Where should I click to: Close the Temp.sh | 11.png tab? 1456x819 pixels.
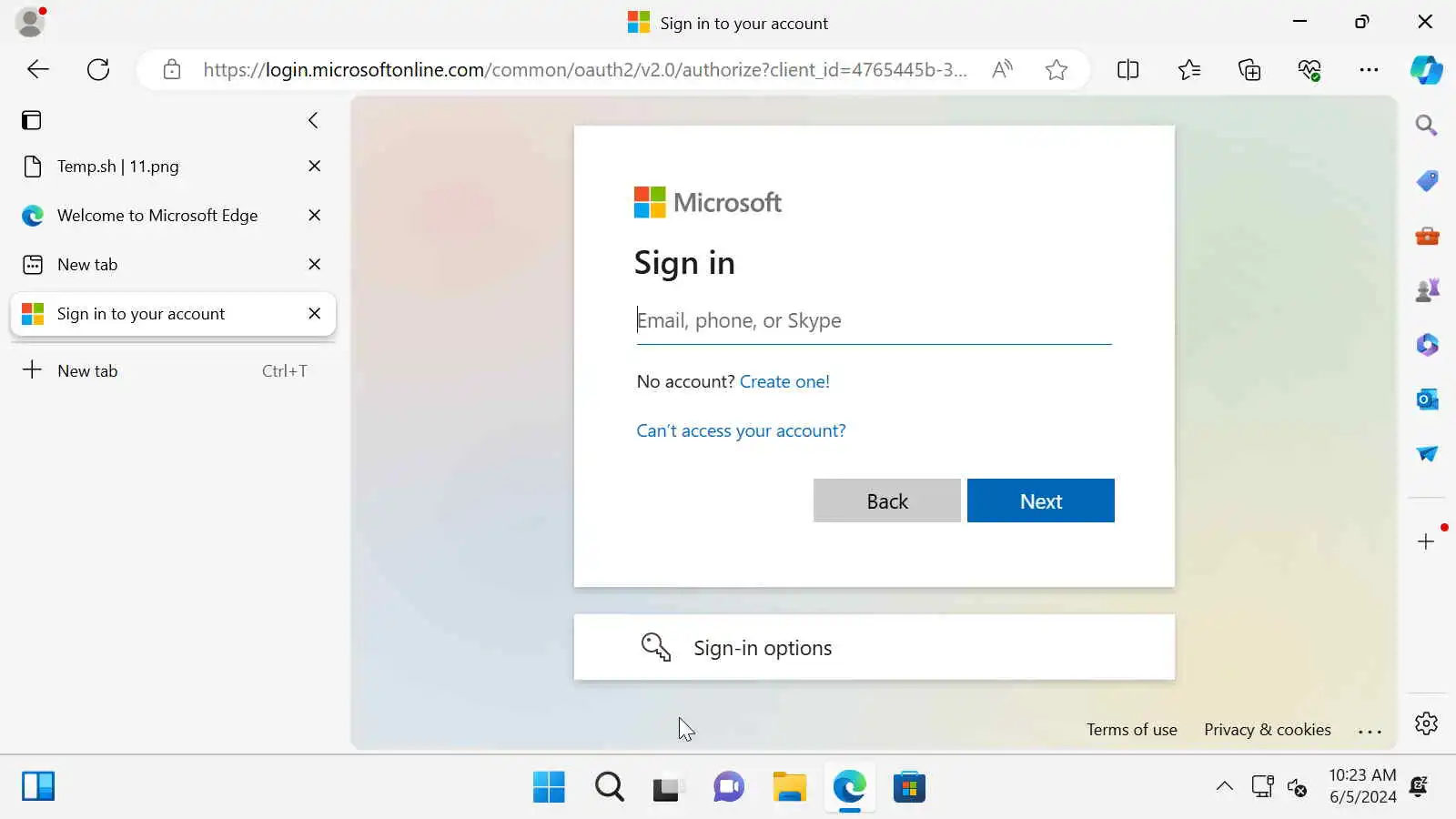coord(314,167)
